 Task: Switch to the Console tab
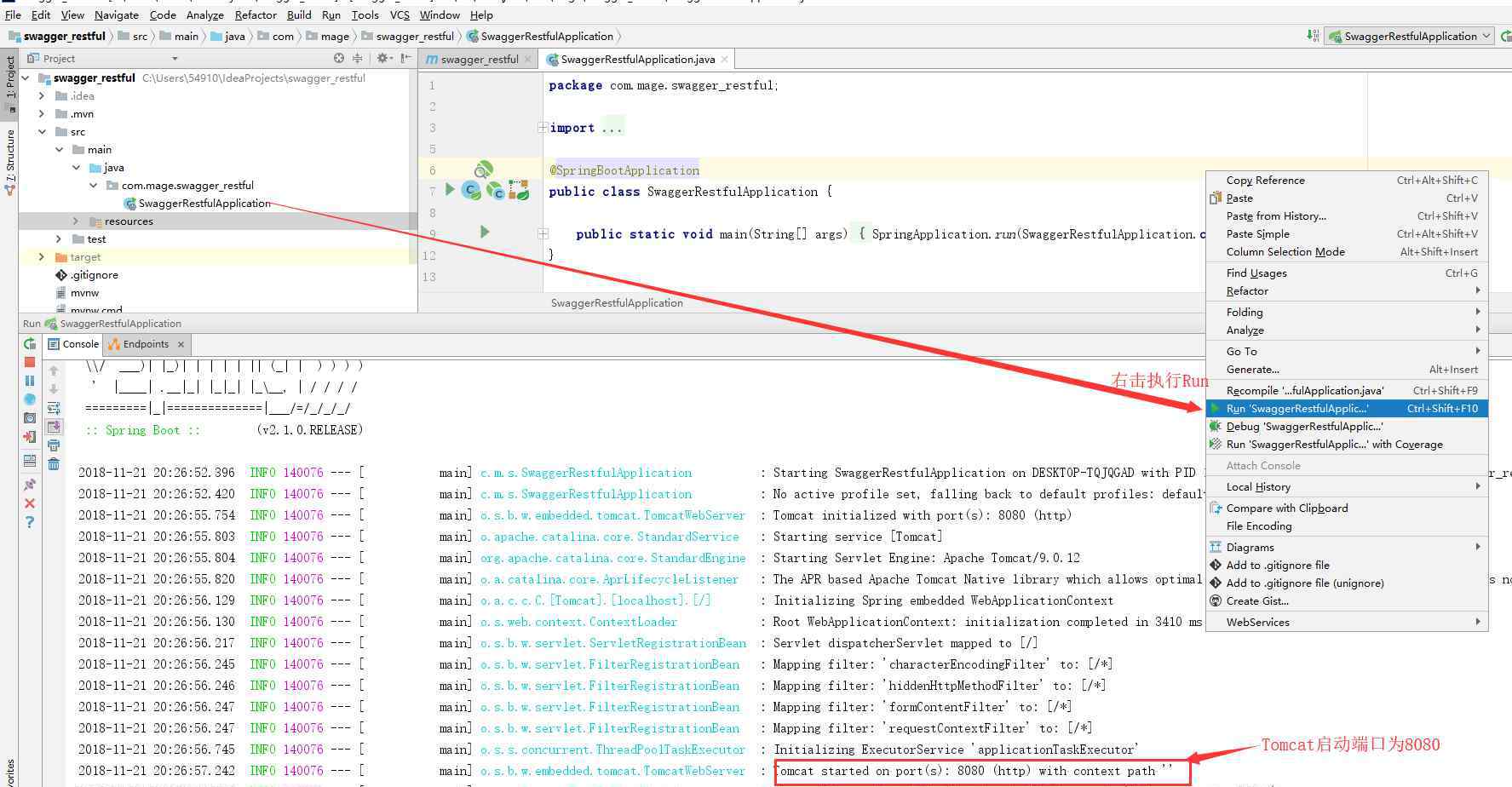tap(73, 344)
